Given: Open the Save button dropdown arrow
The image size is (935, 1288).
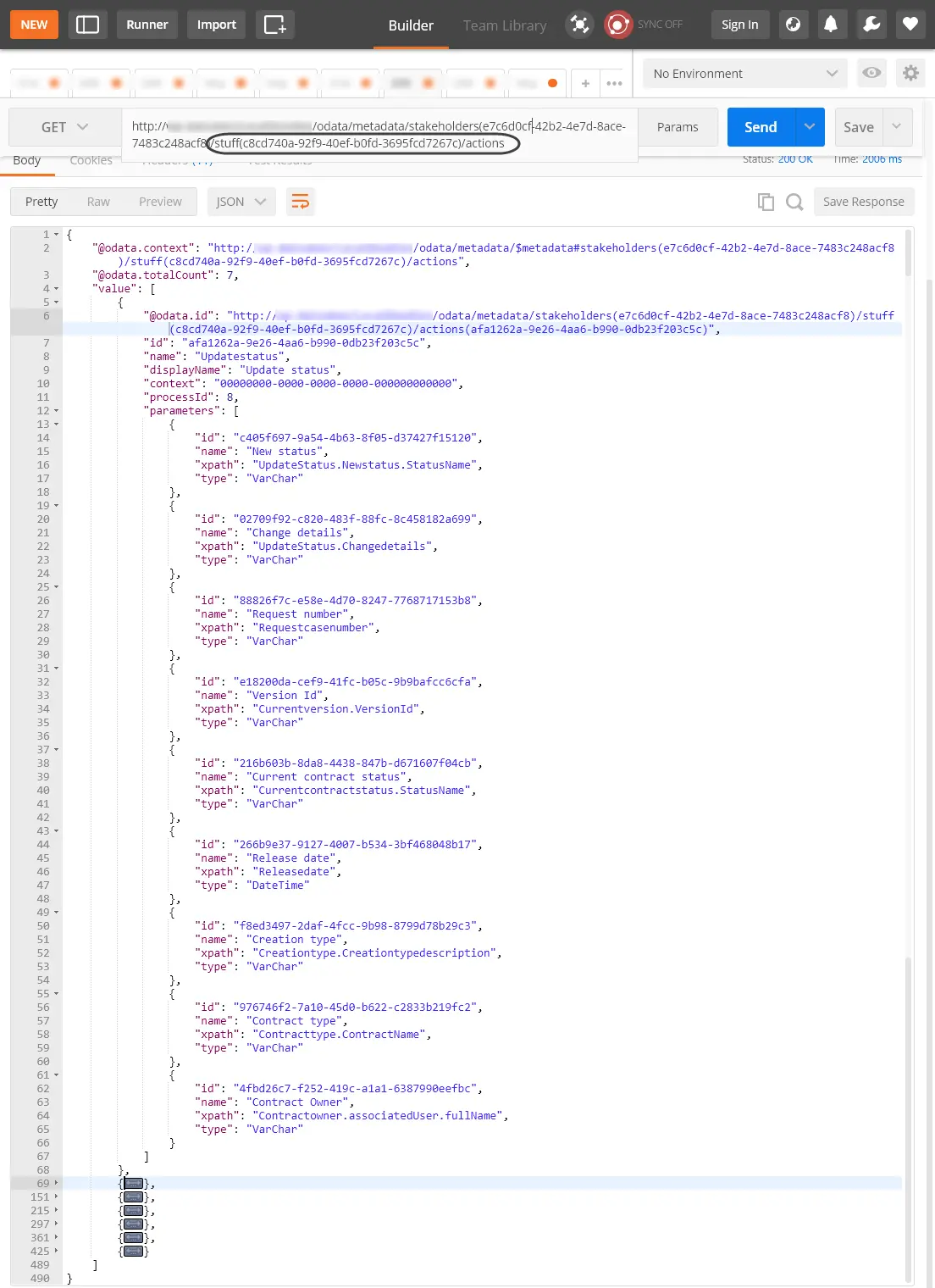Looking at the screenshot, I should pyautogui.click(x=897, y=127).
